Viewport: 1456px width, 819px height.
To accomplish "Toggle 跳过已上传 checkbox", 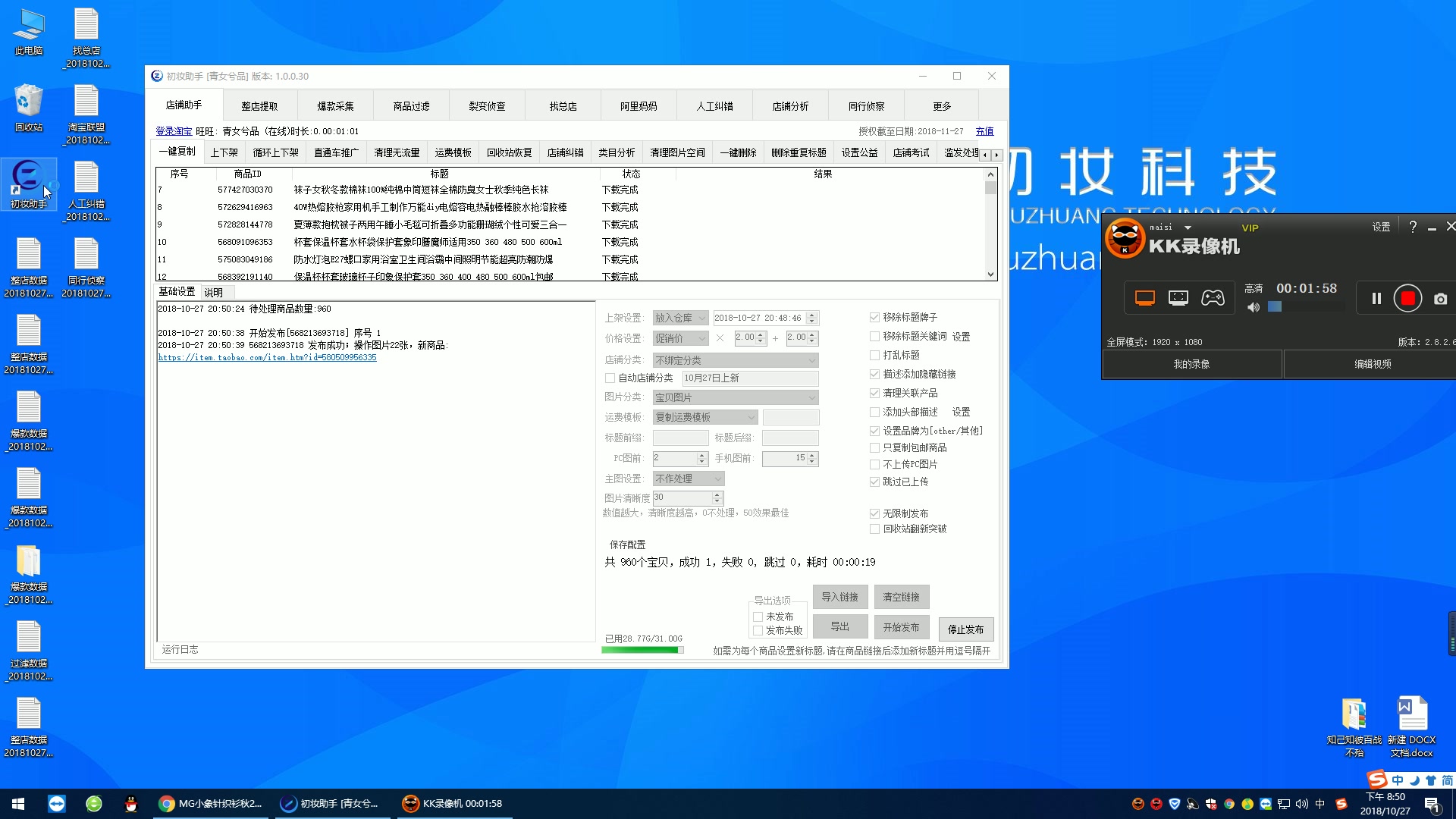I will (874, 482).
